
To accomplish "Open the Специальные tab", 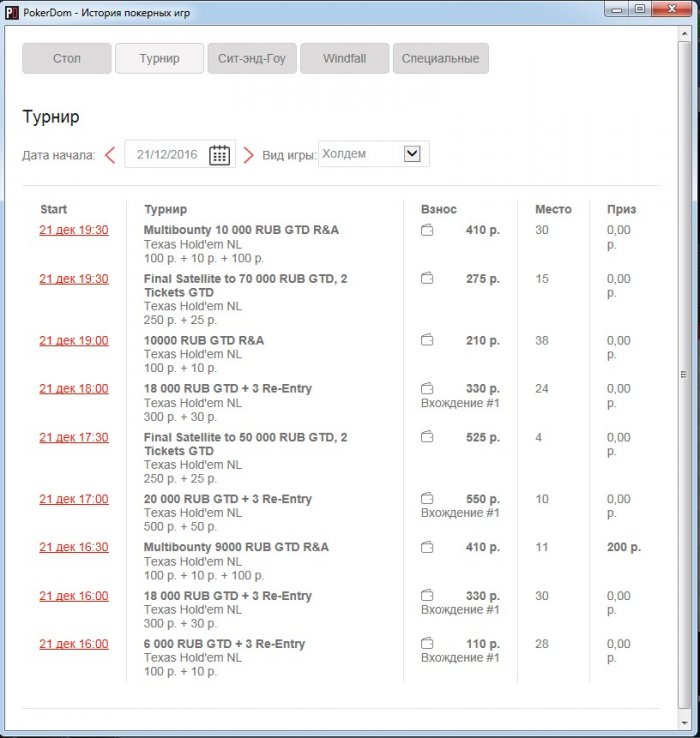I will click(441, 58).
